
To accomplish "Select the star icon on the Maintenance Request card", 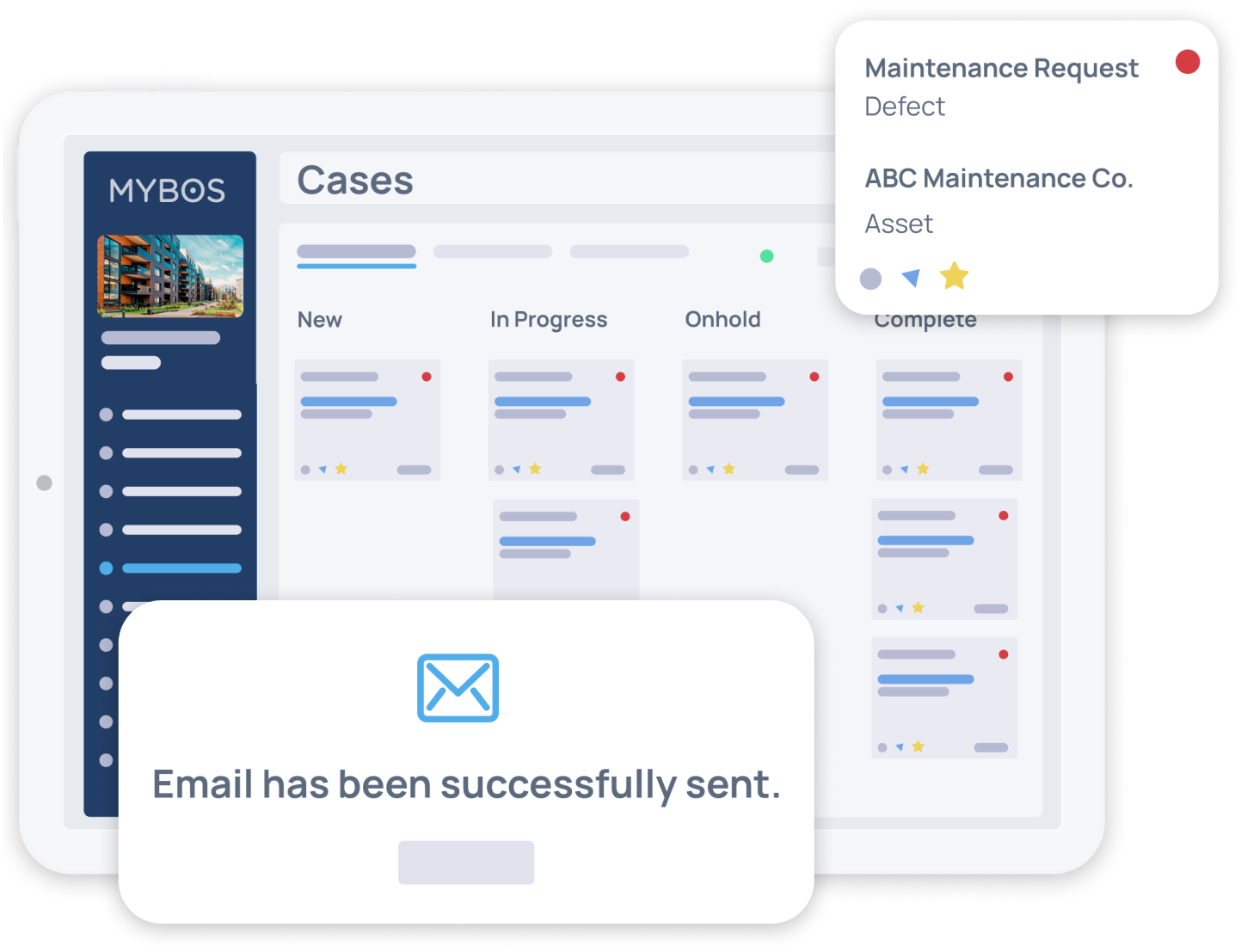I will pyautogui.click(x=954, y=277).
